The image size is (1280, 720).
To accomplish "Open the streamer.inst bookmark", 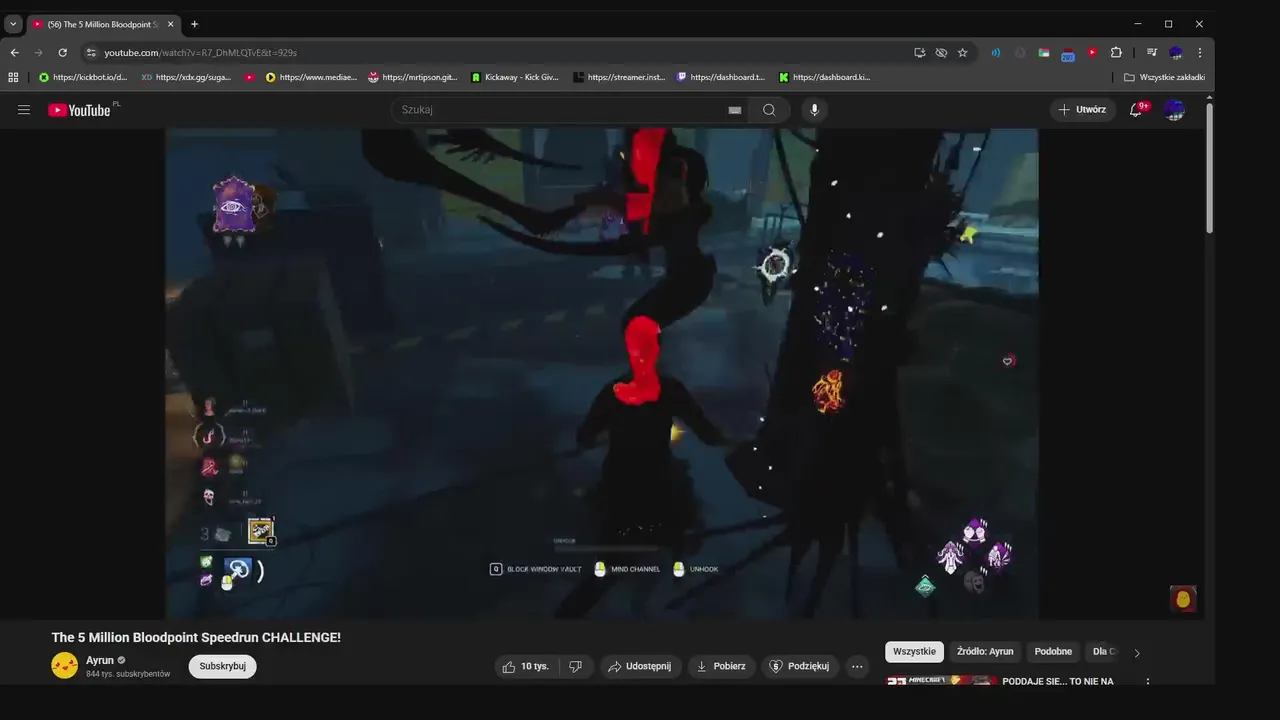I will 619,77.
